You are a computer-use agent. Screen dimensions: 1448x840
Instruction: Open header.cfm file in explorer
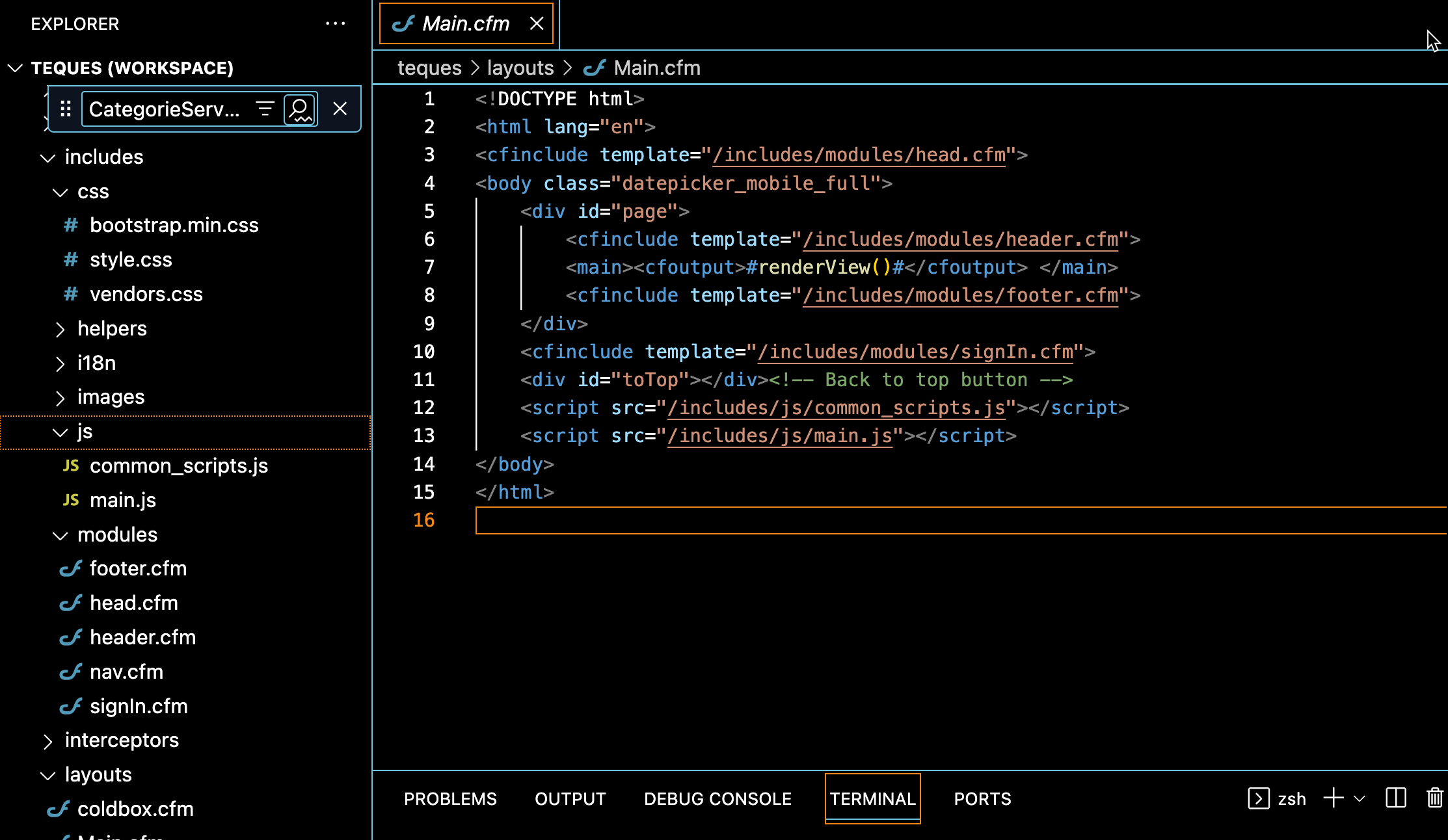(142, 638)
